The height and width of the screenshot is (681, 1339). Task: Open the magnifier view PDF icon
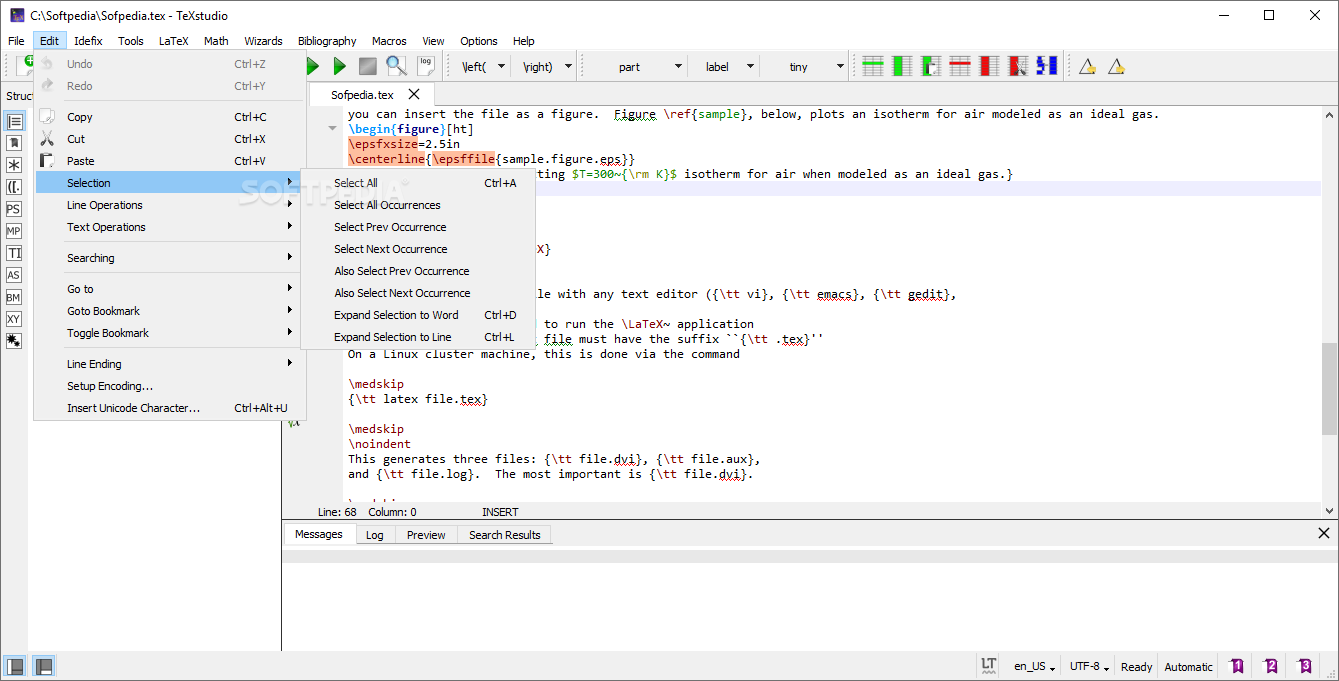coord(397,66)
